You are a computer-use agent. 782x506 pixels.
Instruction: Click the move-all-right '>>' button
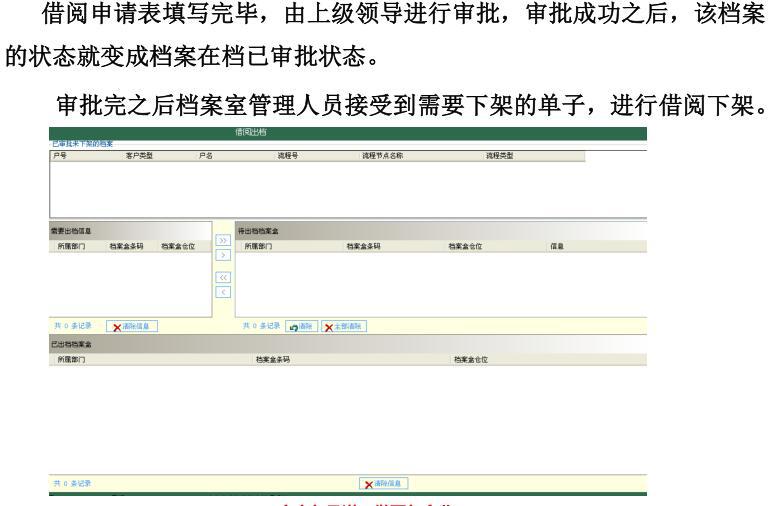tap(223, 241)
